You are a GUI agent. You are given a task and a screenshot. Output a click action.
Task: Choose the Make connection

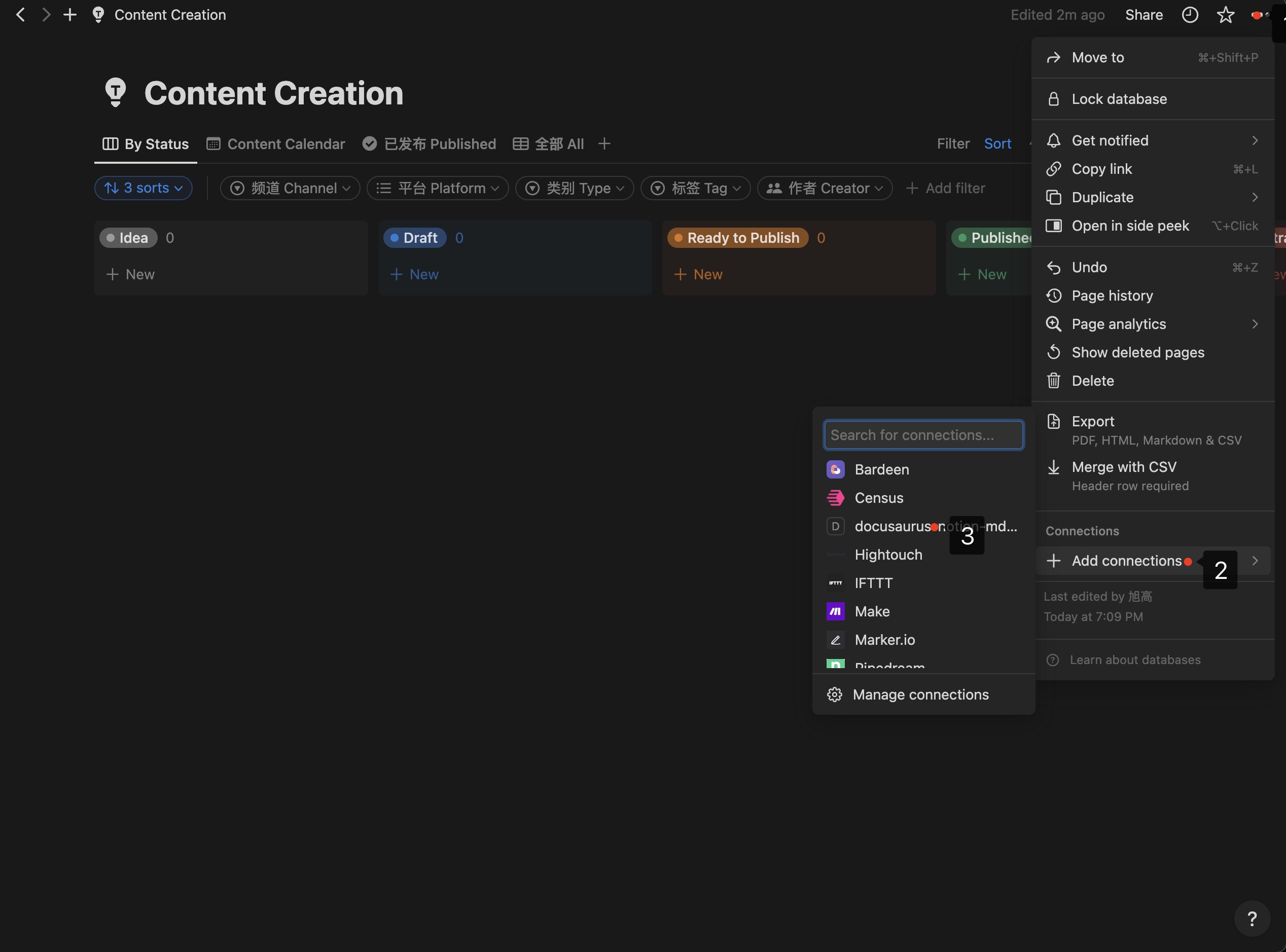tap(872, 611)
